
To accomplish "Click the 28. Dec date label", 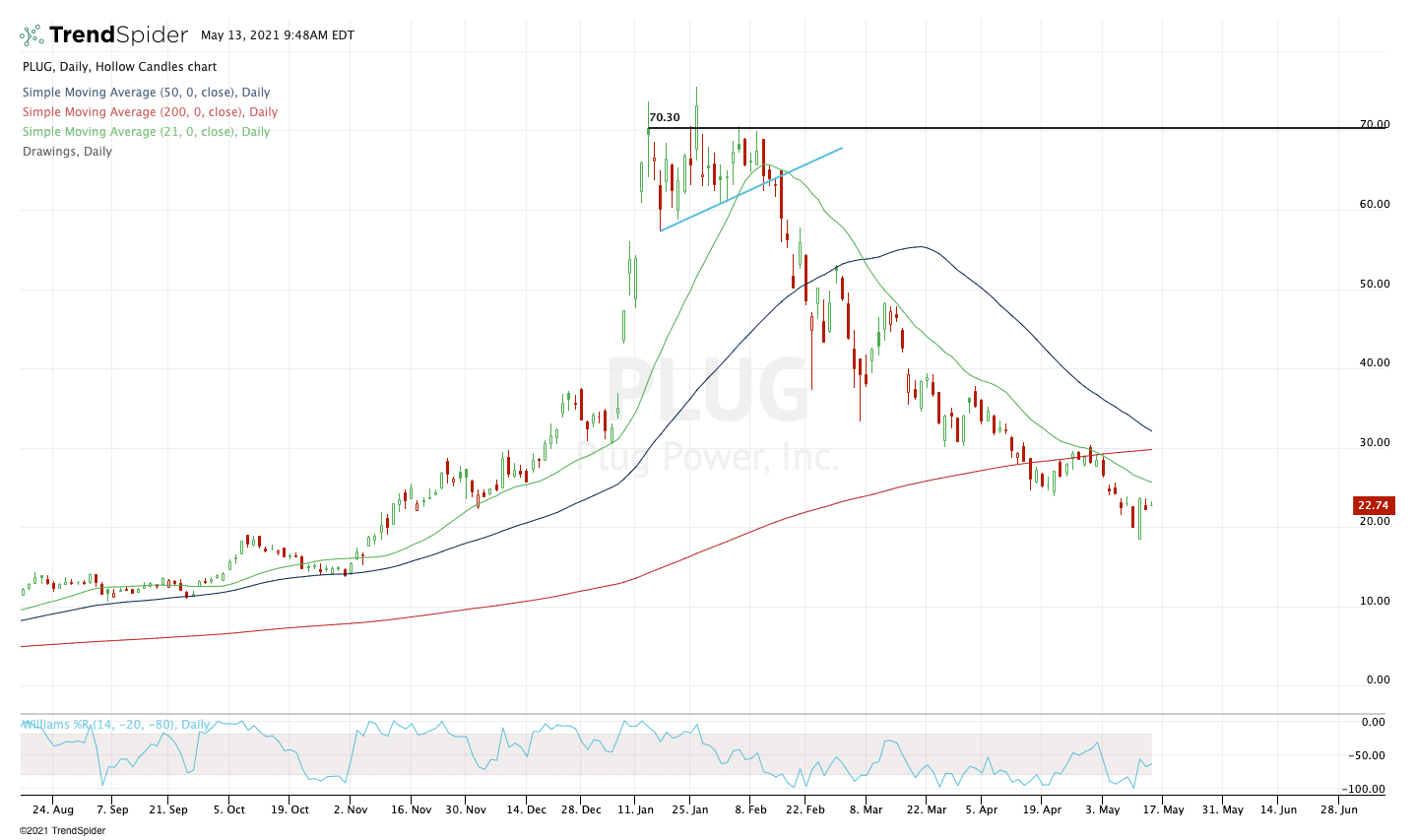I will click(x=580, y=810).
